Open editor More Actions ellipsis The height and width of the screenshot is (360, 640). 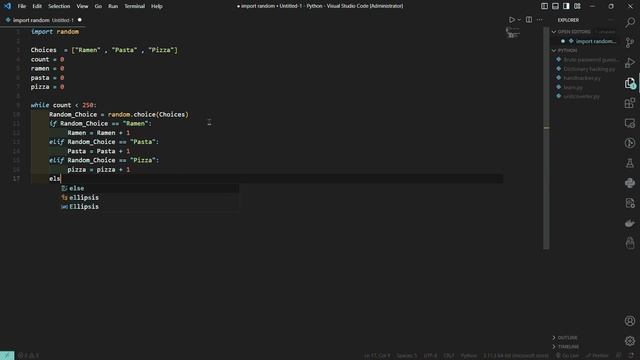click(540, 20)
